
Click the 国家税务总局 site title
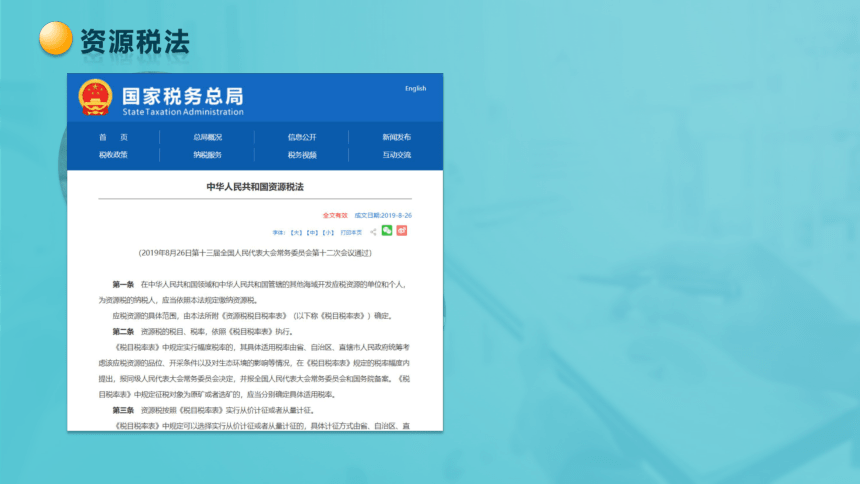click(x=183, y=96)
